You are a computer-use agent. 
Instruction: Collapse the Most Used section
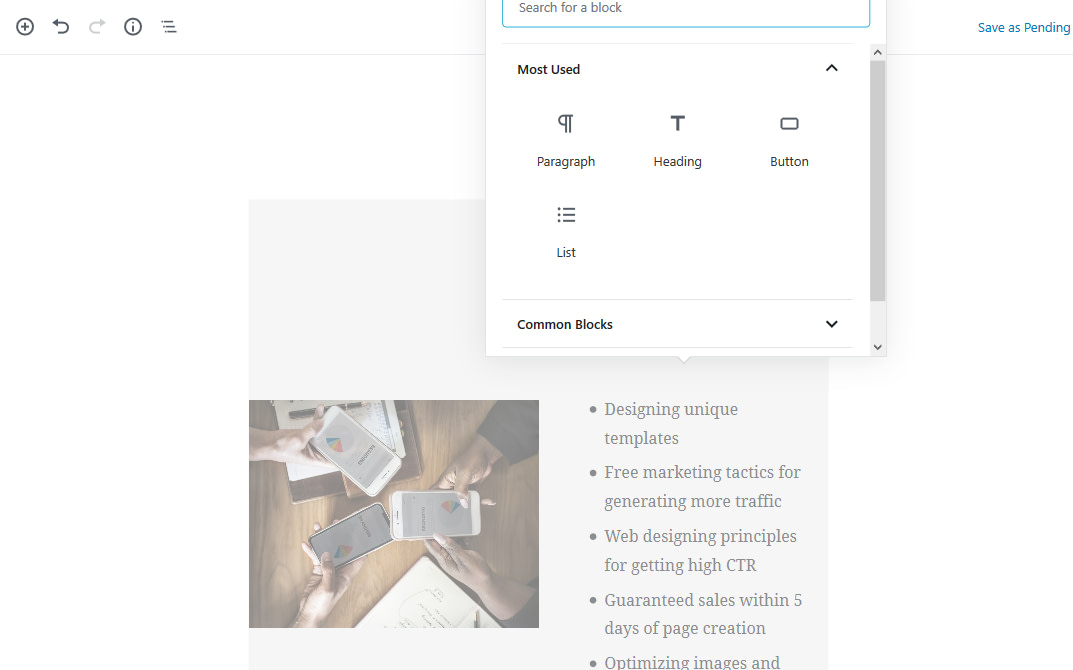831,69
